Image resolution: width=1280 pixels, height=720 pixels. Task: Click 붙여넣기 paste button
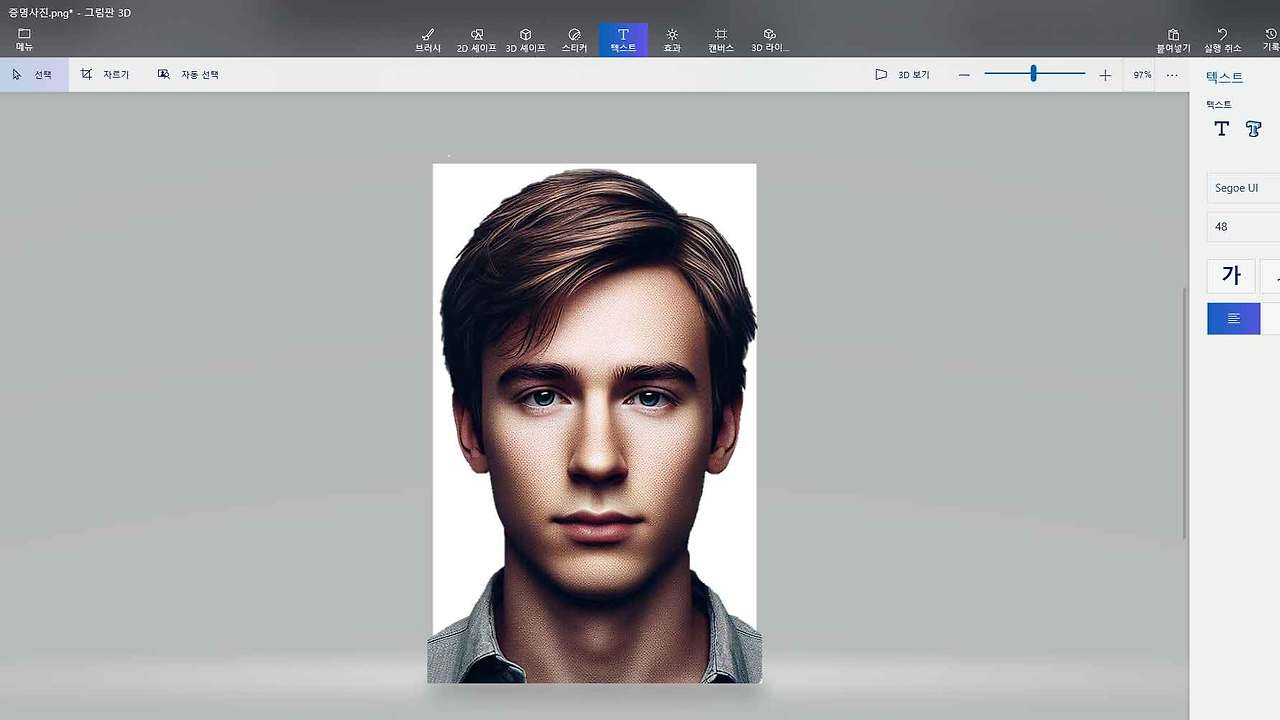click(x=1173, y=40)
